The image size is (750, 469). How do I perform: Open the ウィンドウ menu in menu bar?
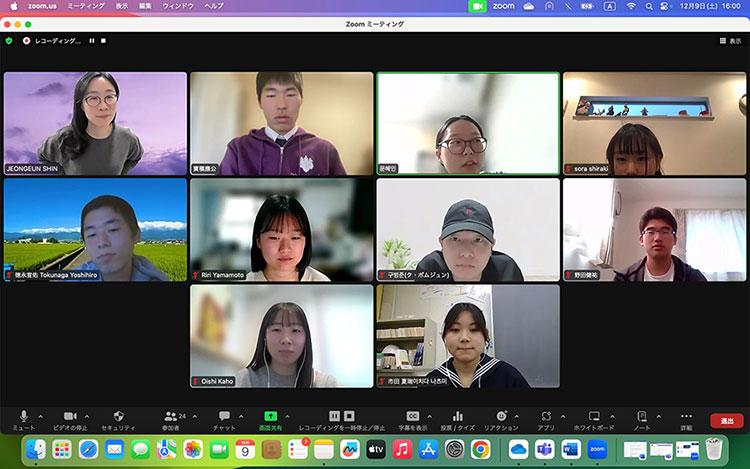(x=178, y=6)
